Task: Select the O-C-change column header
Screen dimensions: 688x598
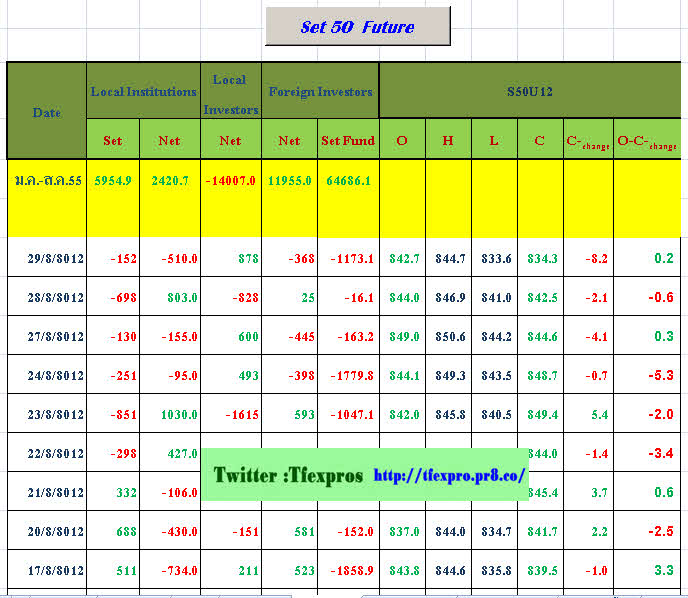Action: [x=646, y=142]
